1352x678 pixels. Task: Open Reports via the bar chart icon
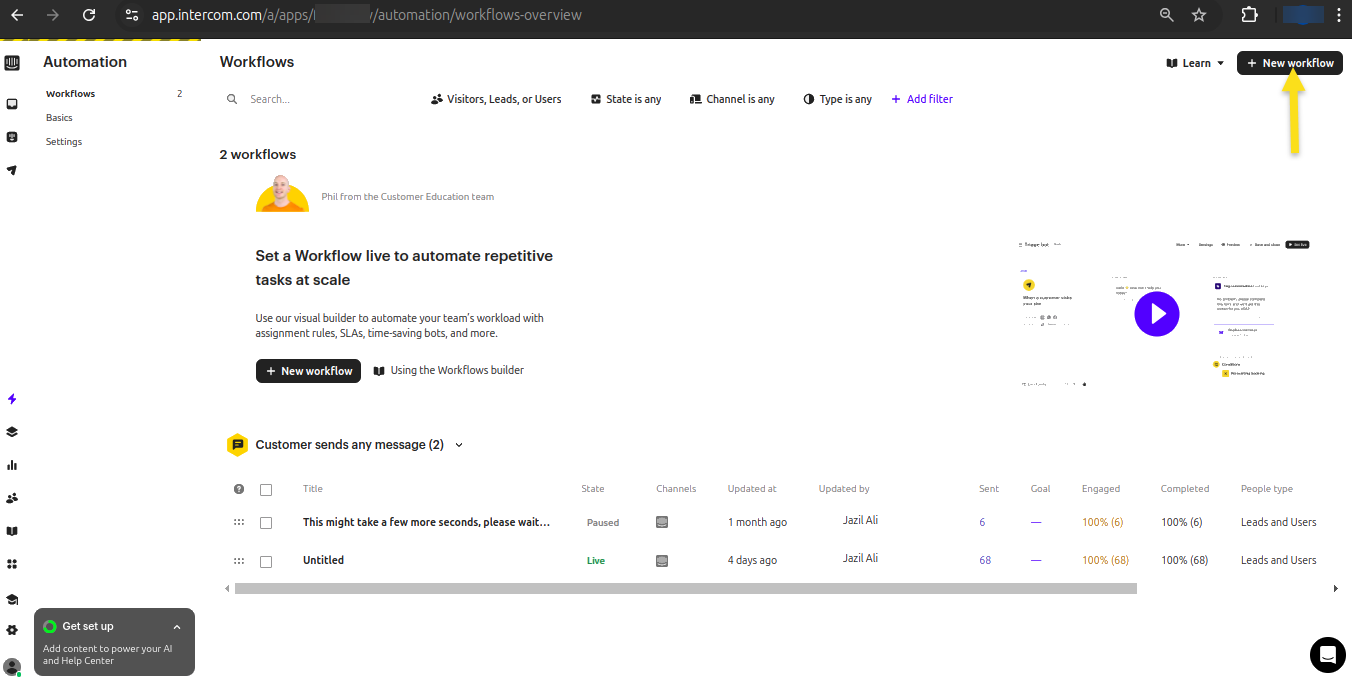pyautogui.click(x=12, y=465)
